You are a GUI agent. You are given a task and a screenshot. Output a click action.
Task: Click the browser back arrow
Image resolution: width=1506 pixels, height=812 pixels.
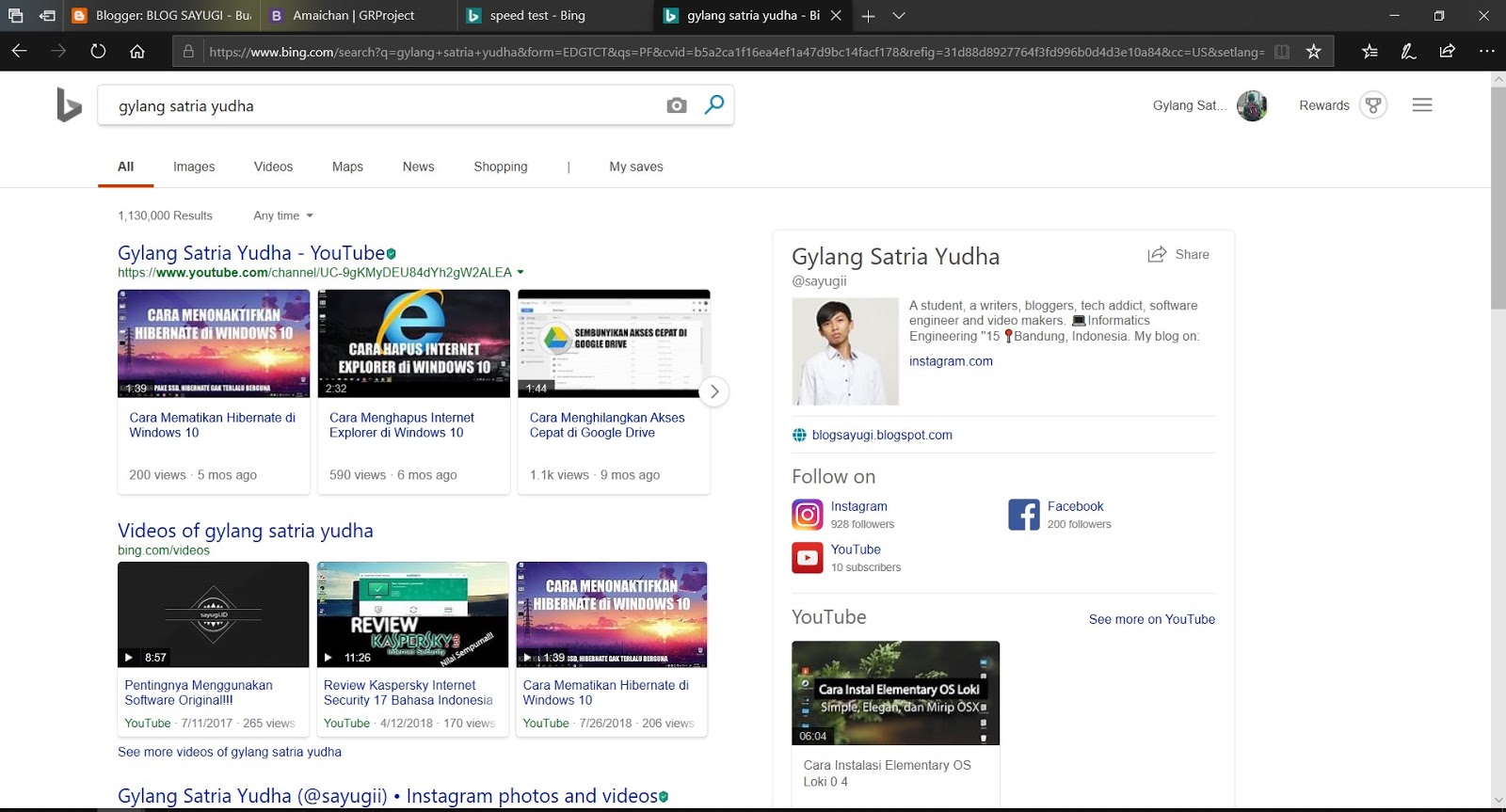20,51
